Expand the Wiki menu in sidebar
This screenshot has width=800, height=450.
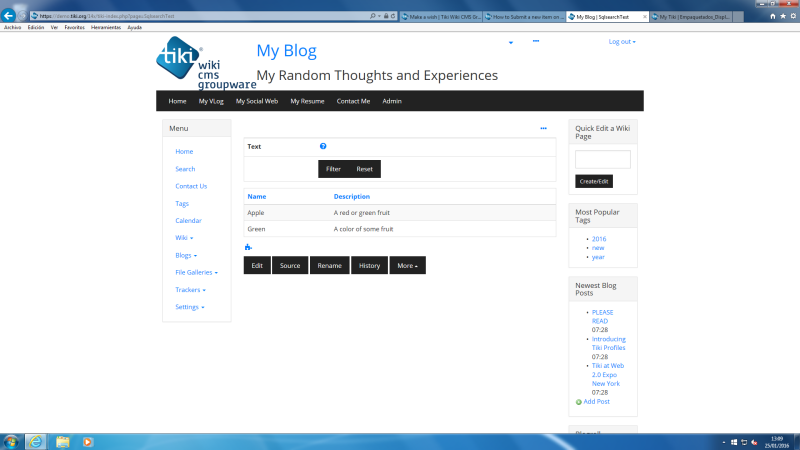[x=184, y=238]
